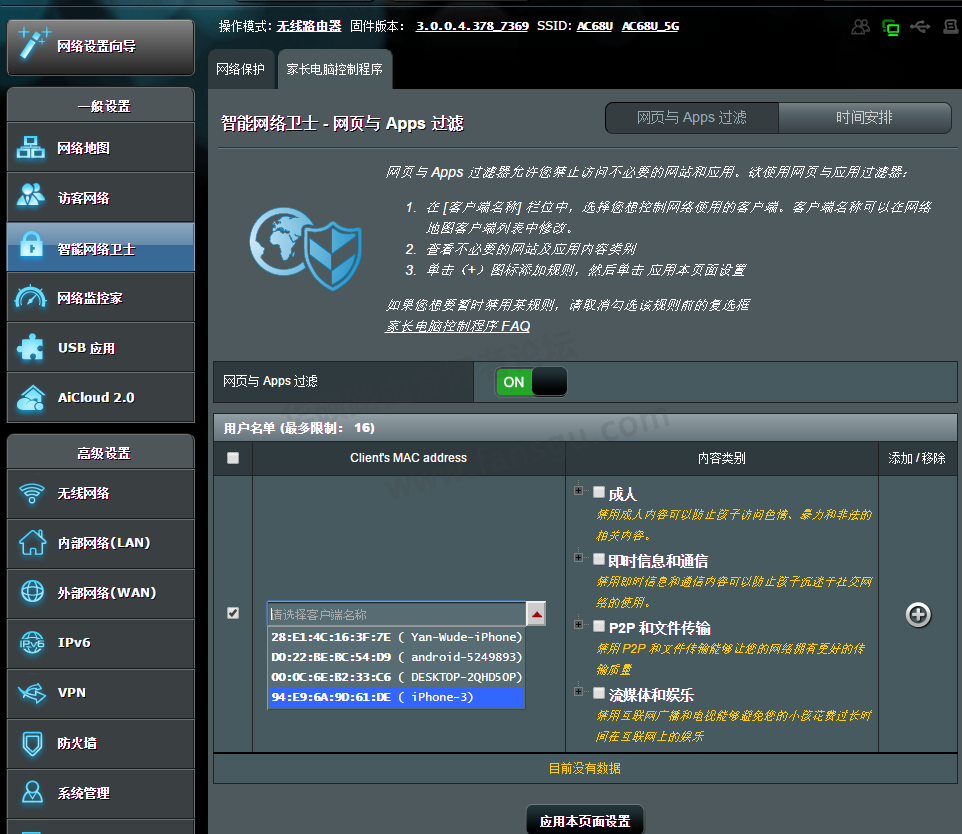
Task: Select client iPhone-3 from dropdown
Action: pyautogui.click(x=396, y=697)
